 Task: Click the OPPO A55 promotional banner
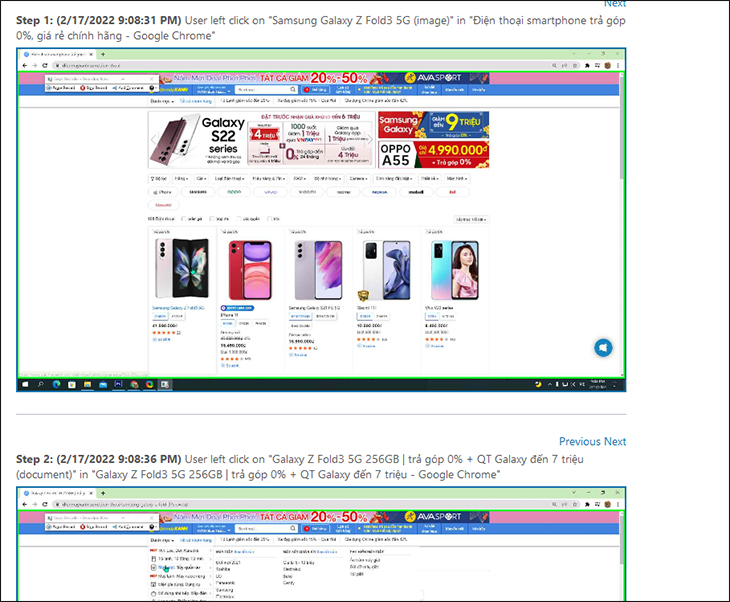pos(433,155)
